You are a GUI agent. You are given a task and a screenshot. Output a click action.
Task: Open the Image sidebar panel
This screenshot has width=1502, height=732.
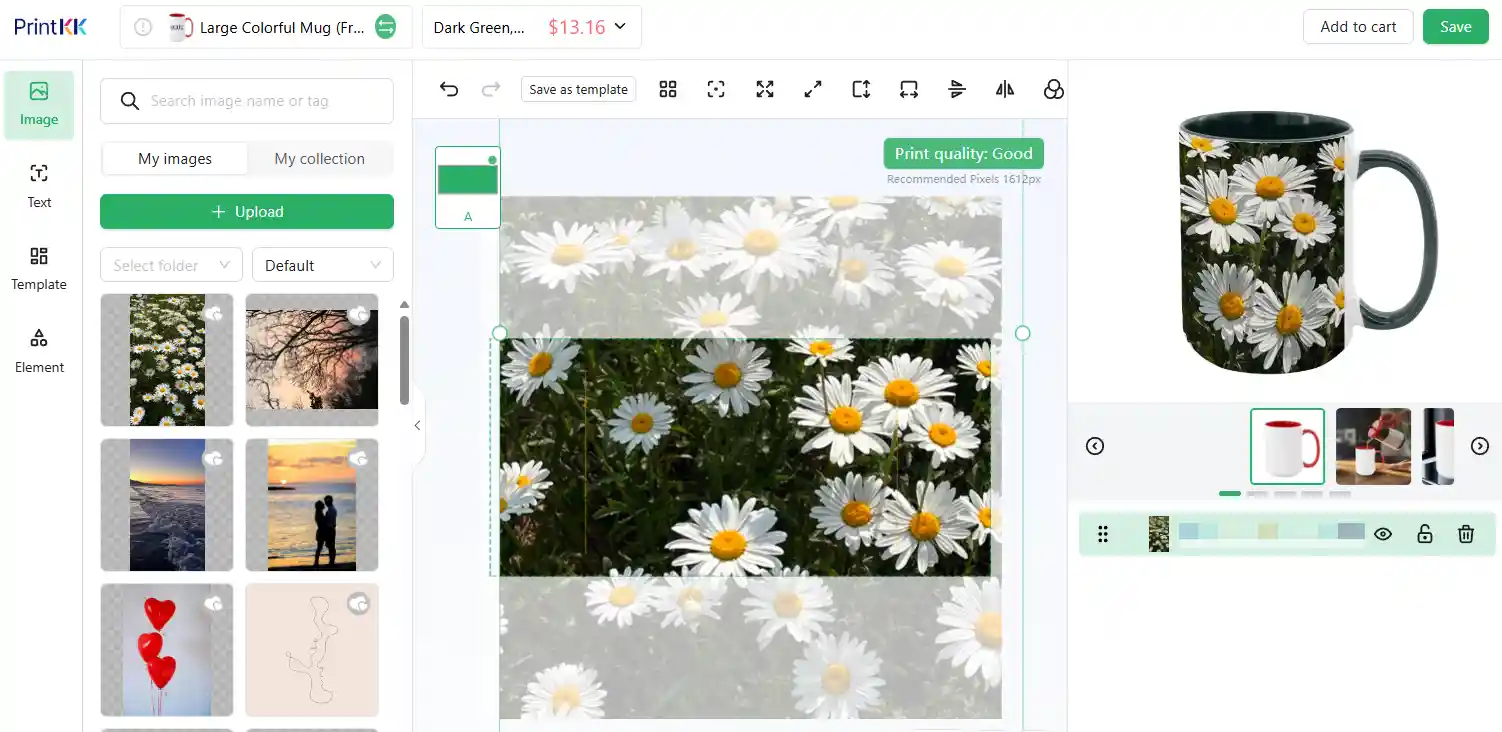point(39,104)
